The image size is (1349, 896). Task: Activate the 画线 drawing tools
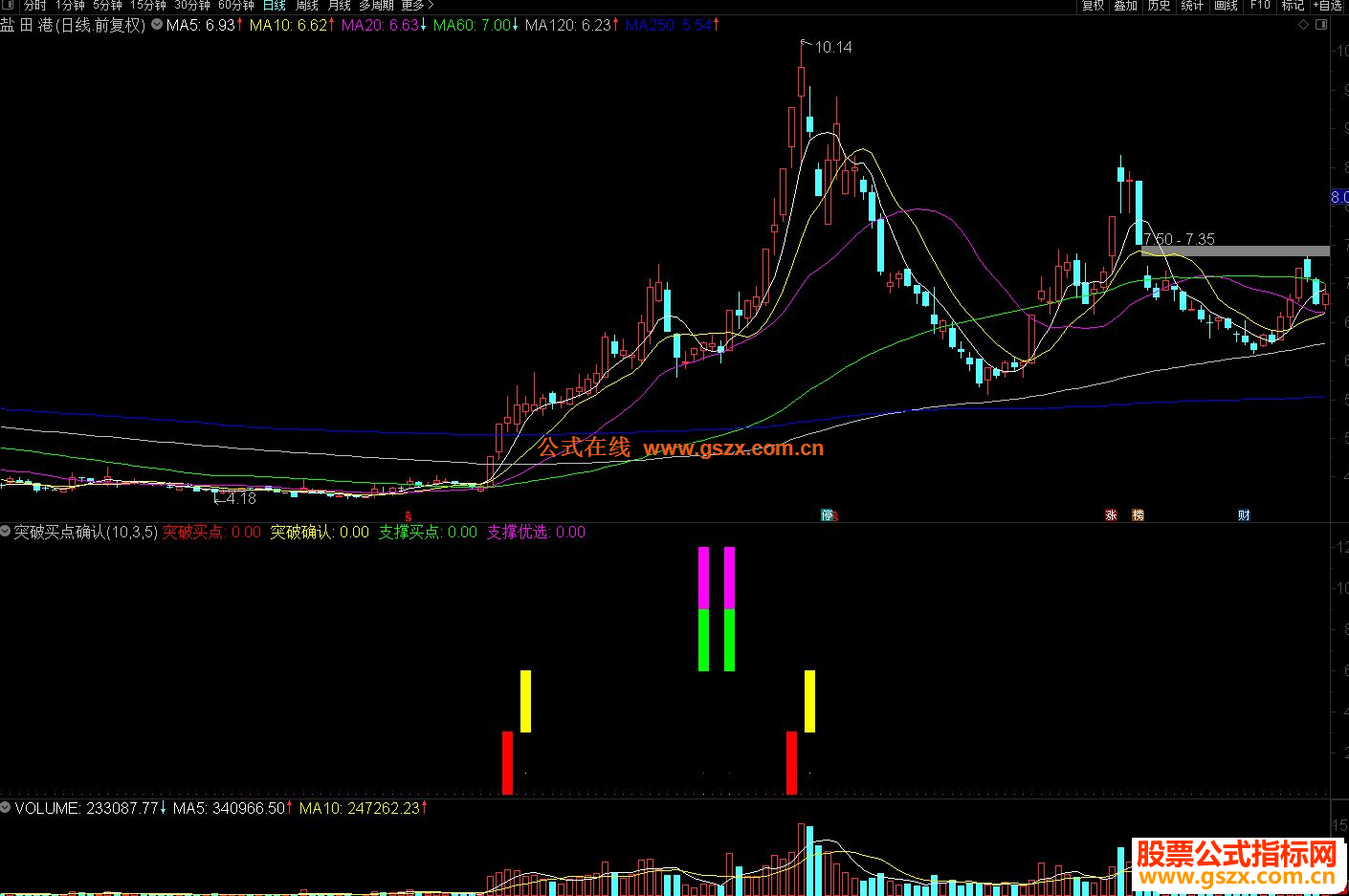point(1226,6)
